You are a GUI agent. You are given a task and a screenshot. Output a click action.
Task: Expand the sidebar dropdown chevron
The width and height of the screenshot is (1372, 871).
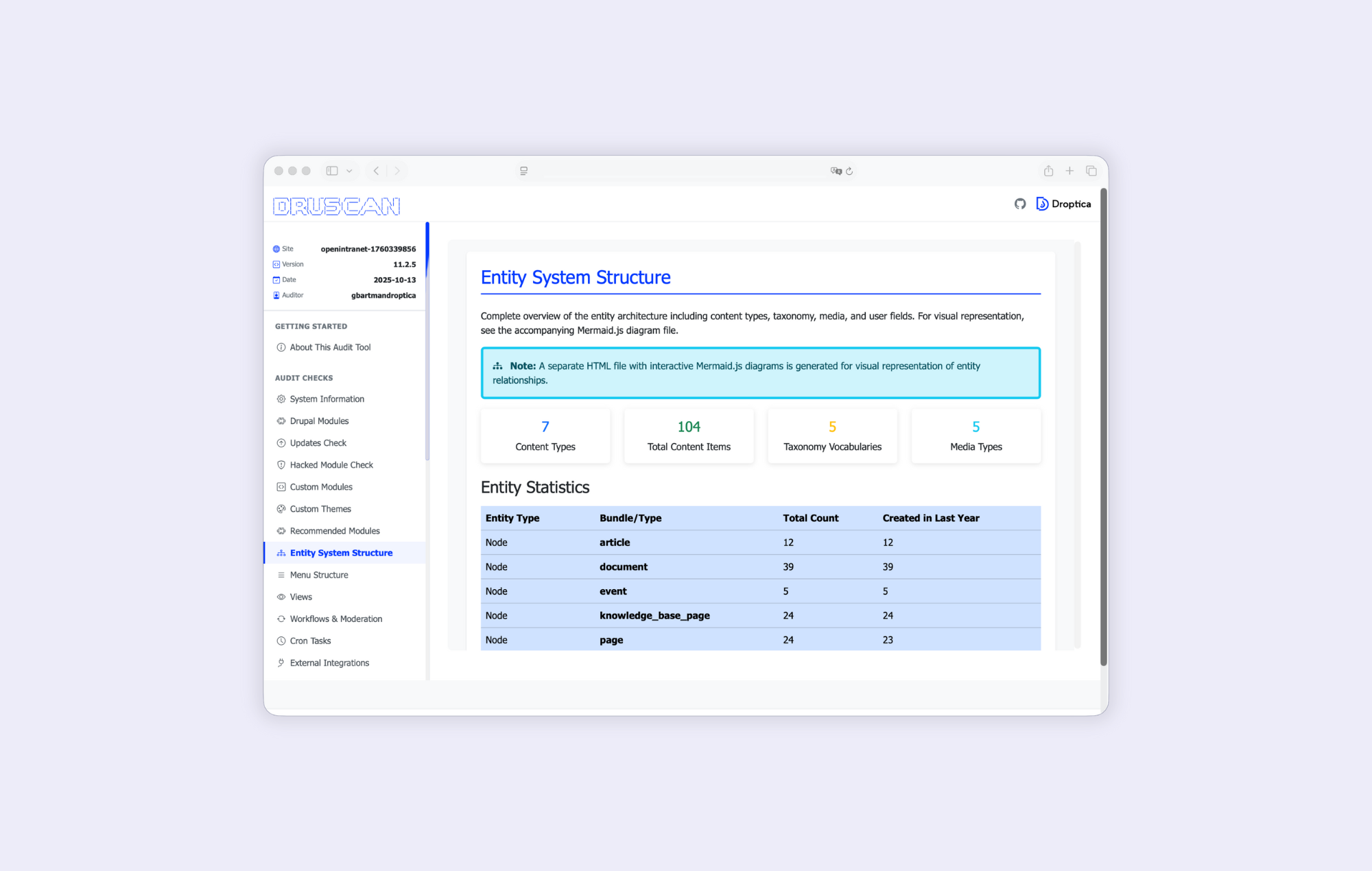pos(349,171)
